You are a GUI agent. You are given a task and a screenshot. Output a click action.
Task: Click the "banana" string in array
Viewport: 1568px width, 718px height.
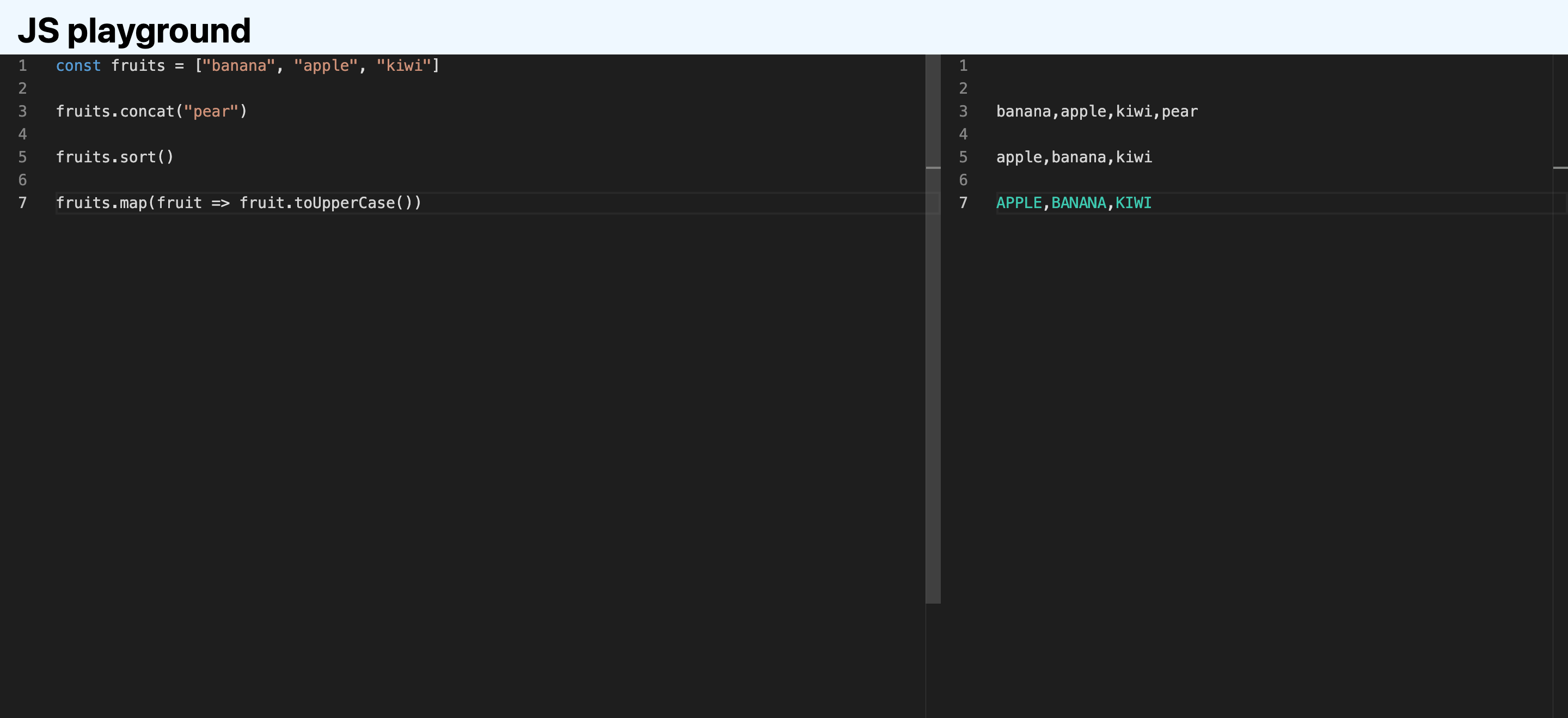(x=238, y=66)
